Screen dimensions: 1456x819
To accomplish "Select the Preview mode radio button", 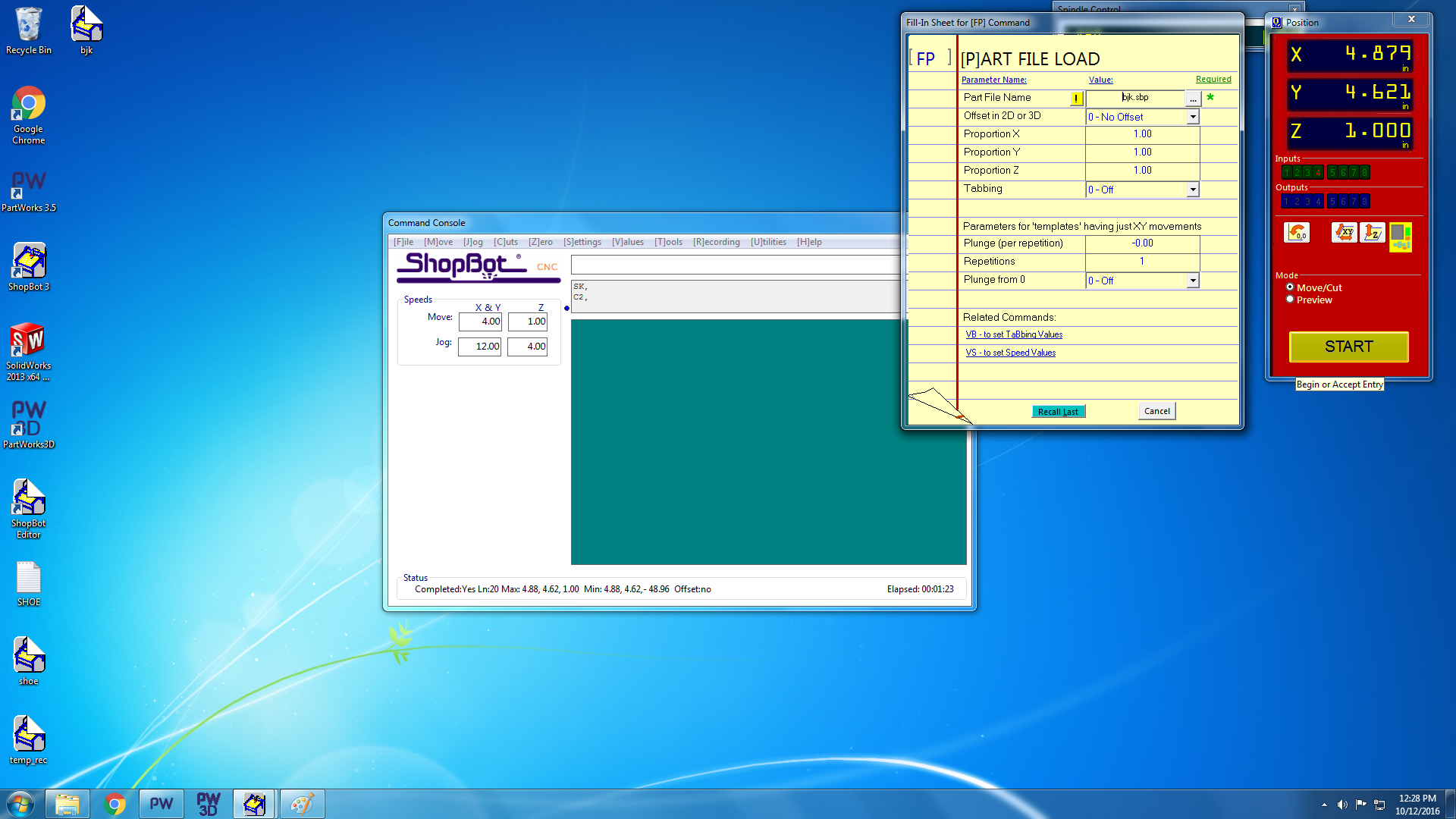I will tap(1290, 300).
